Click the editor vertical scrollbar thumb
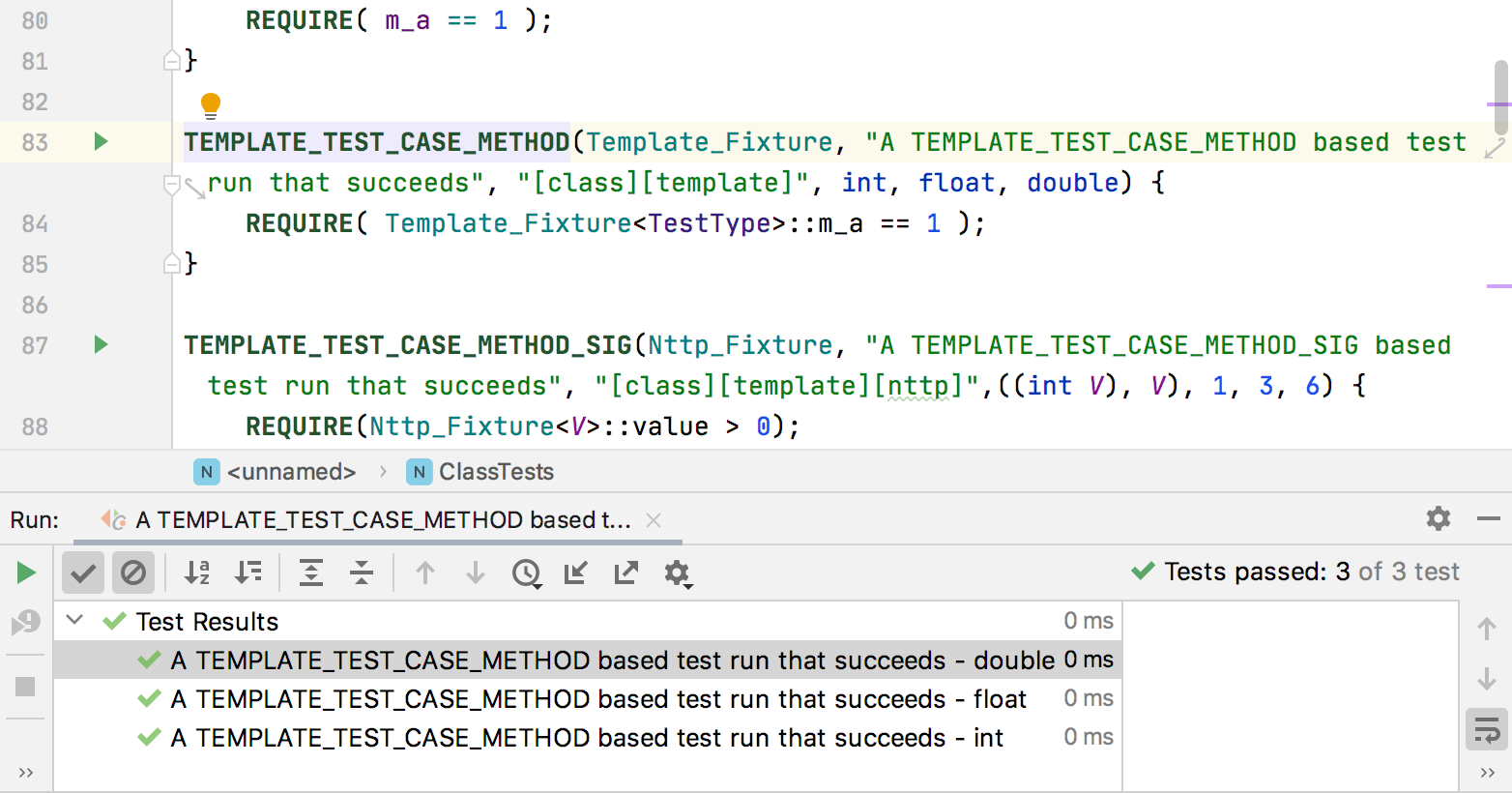 (x=1500, y=97)
